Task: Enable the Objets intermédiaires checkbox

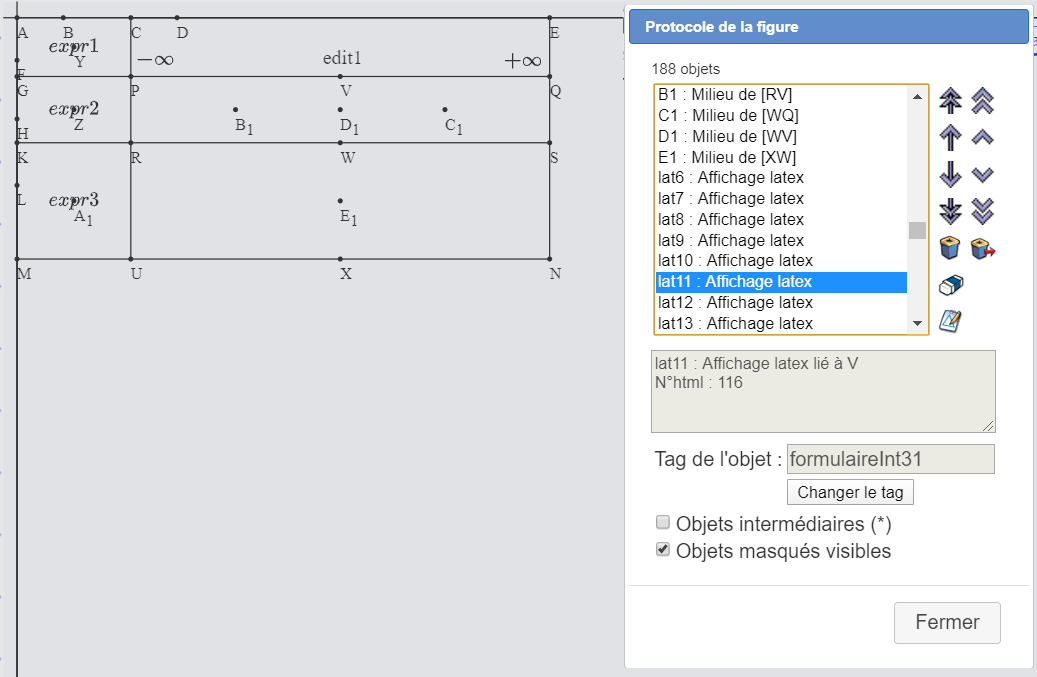Action: tap(662, 523)
